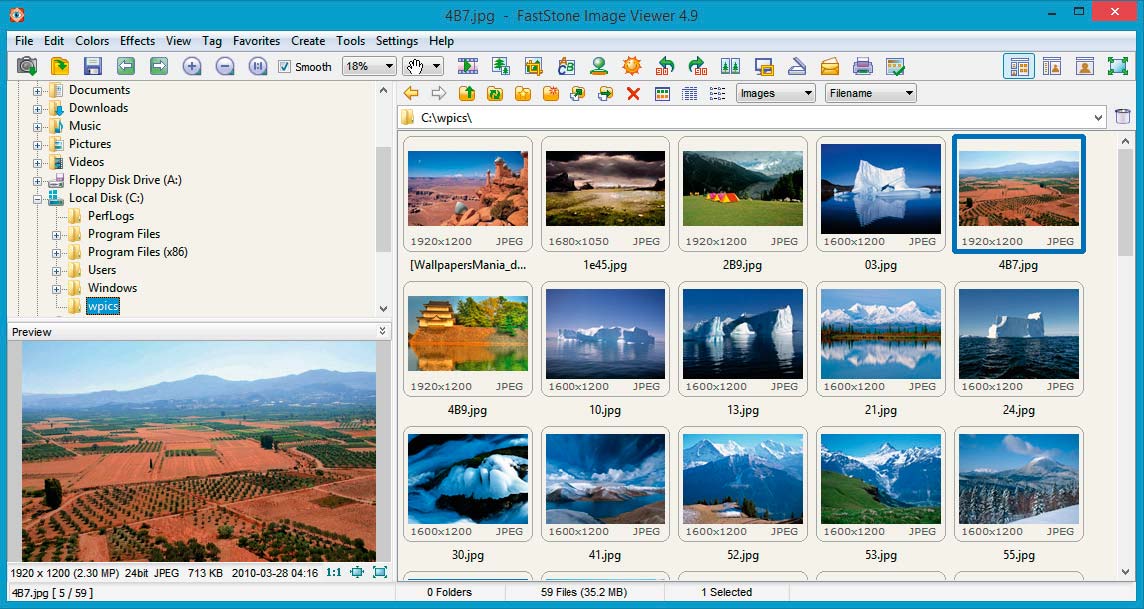Screen dimensions: 1144x609
Task: Start the slideshow with the filmstrip icon
Action: click(x=468, y=66)
